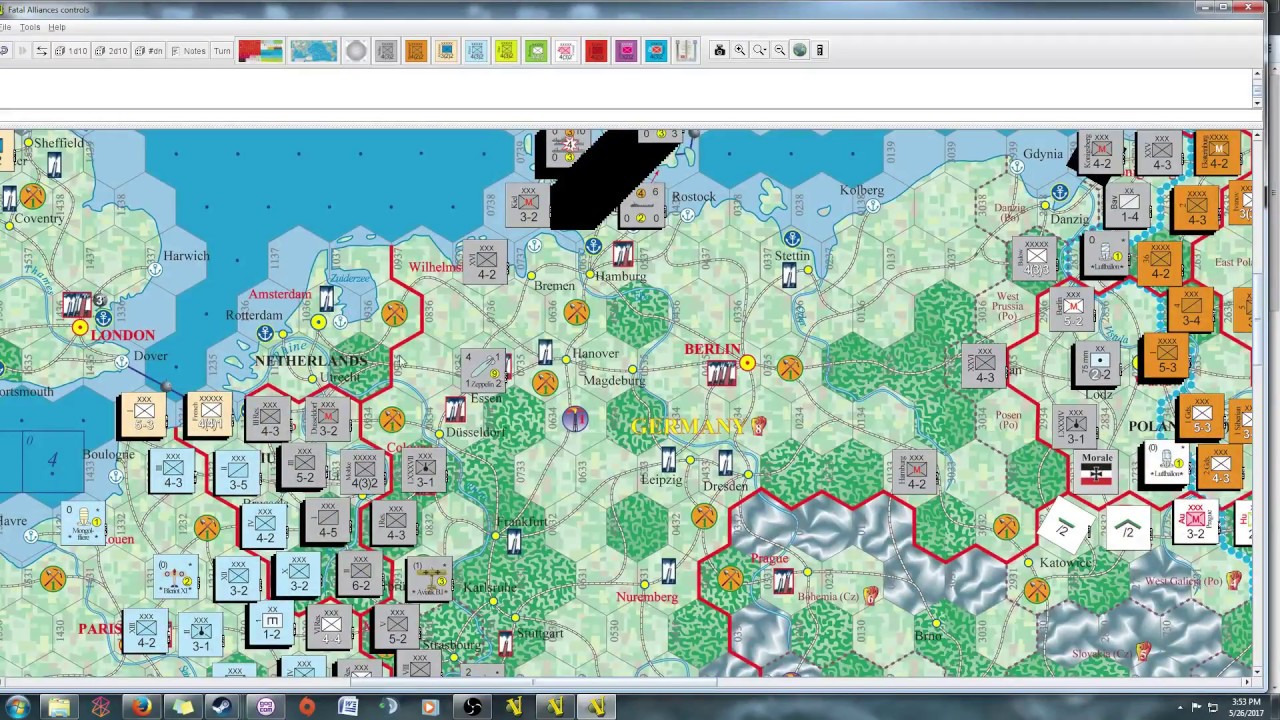Screen dimensions: 1280x720
Task: Click the chat panel scroll-up arrow
Action: pyautogui.click(x=1258, y=75)
